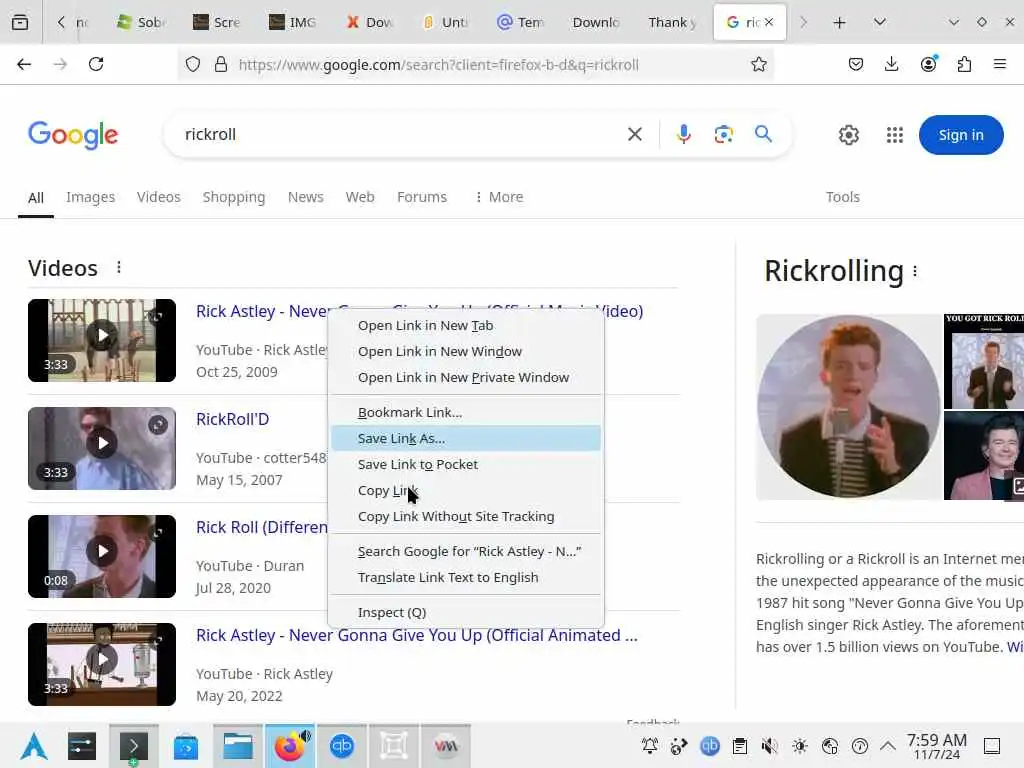Open the Firefox account icon
The height and width of the screenshot is (768, 1024).
point(928,63)
